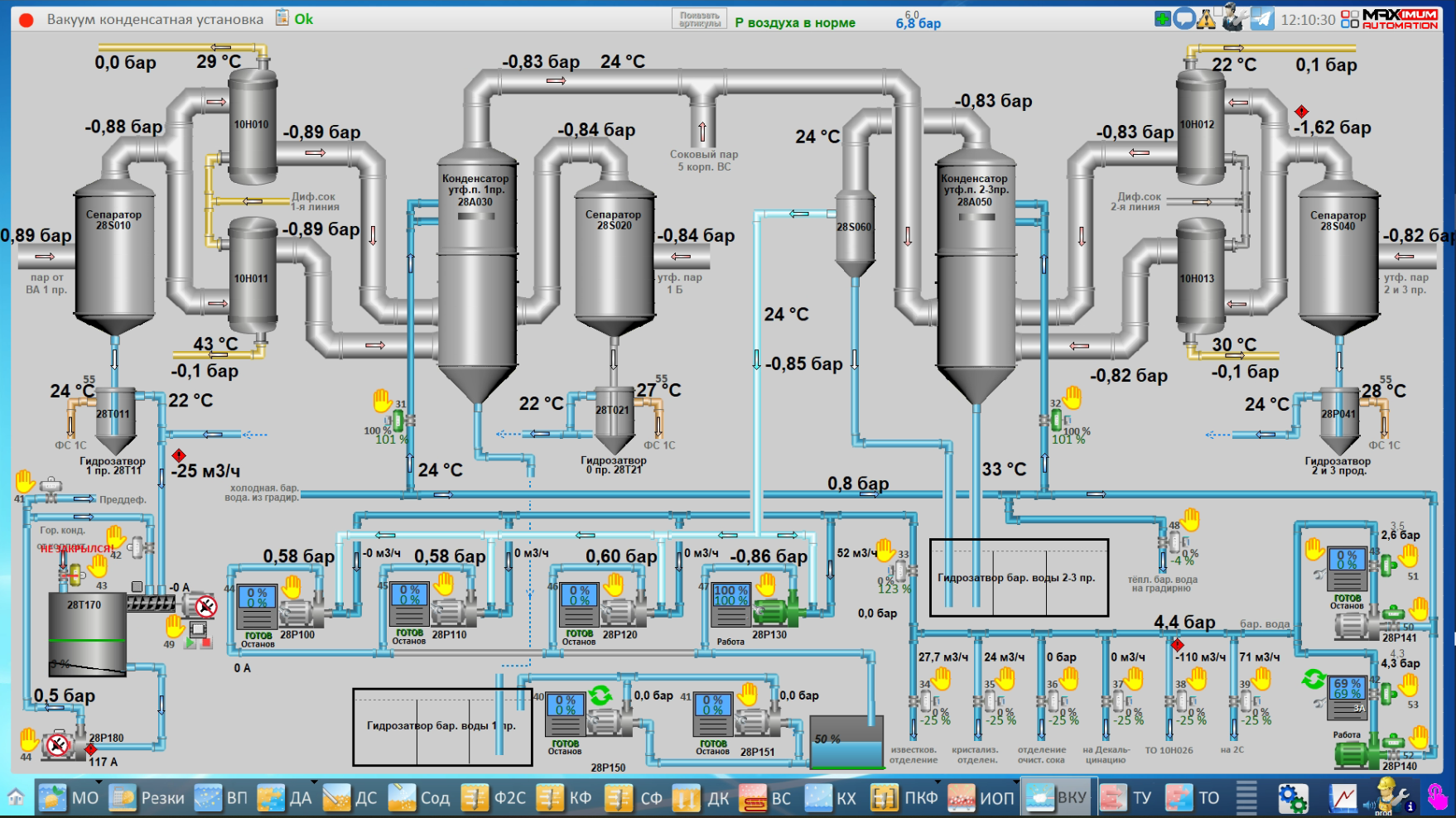This screenshot has height=818, width=1456.
Task: Open the chat message bubble icon
Action: 1185,19
